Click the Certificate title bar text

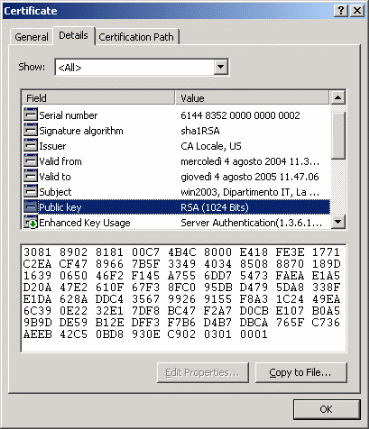click(x=30, y=11)
